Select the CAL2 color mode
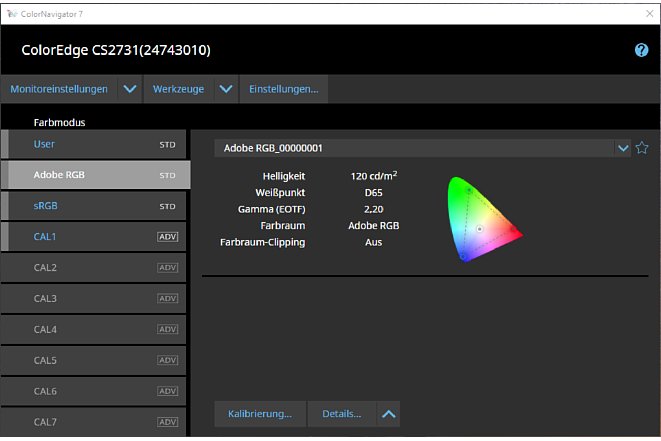The width and height of the screenshot is (661, 441). coord(94,268)
